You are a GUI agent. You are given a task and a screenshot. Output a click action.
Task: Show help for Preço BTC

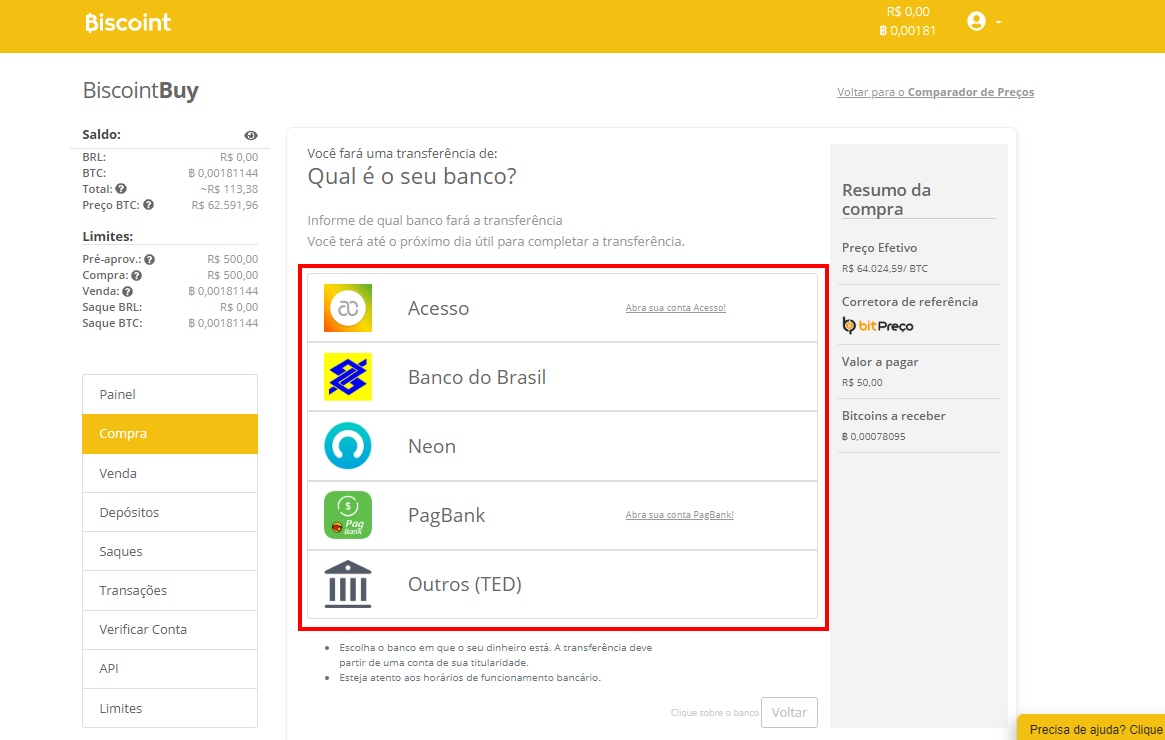149,204
